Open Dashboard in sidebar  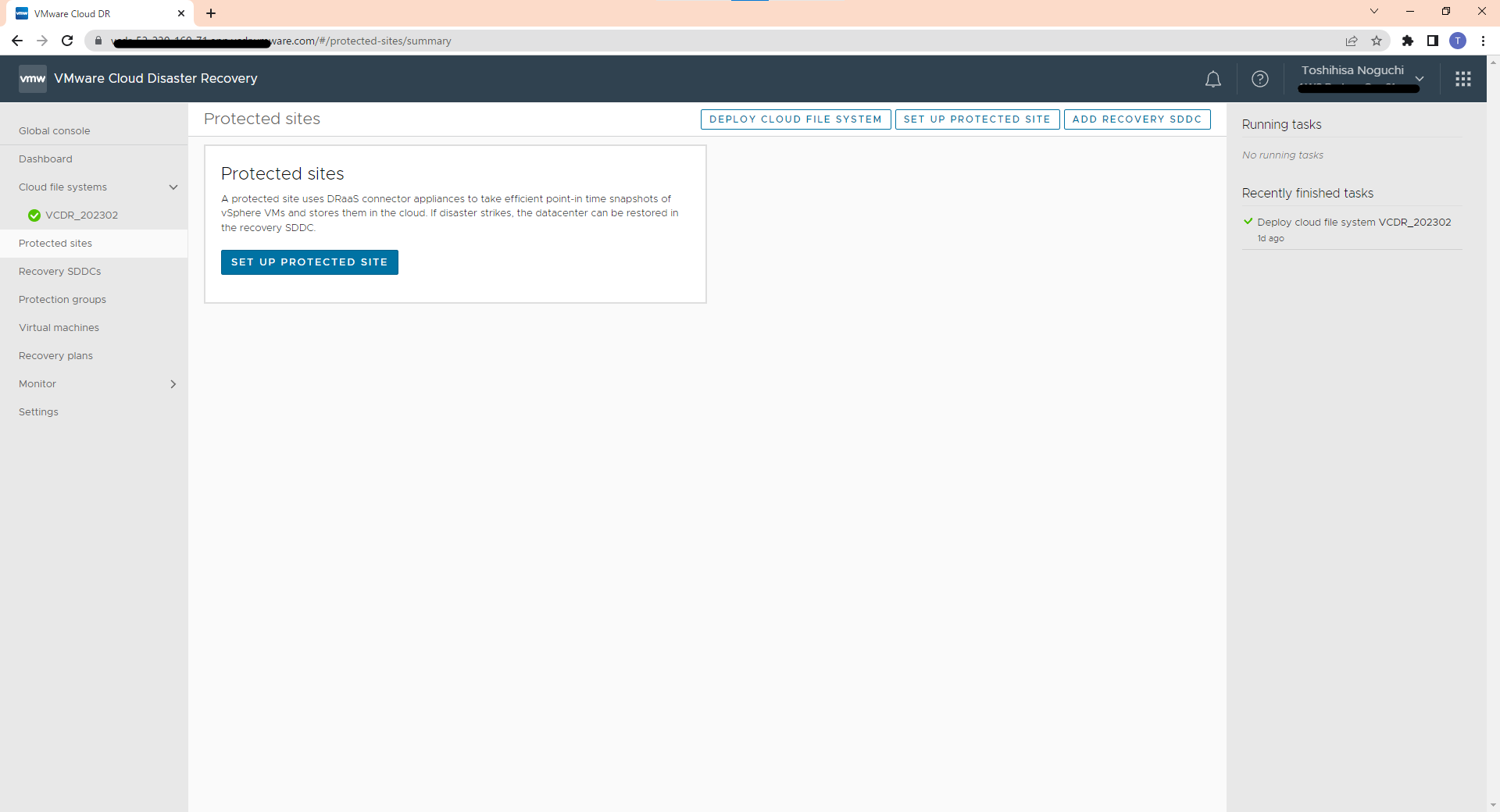point(45,159)
